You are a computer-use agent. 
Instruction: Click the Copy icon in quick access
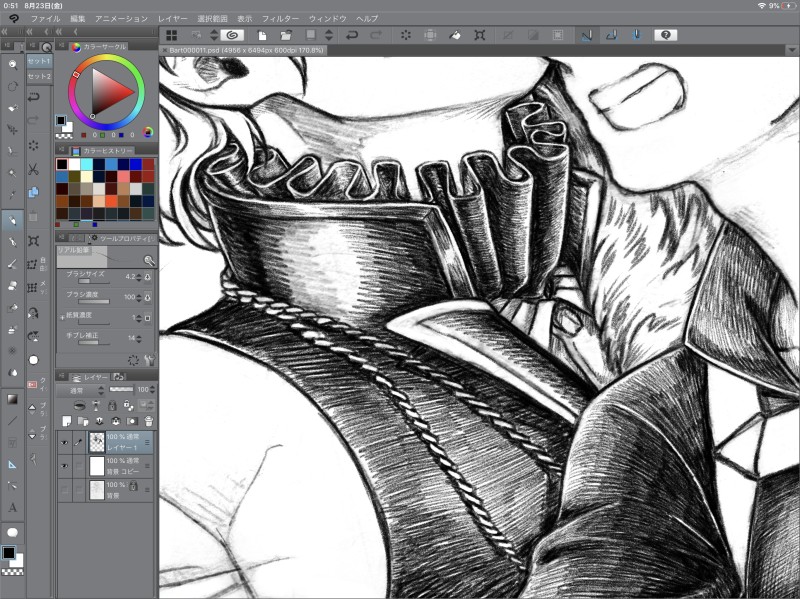tap(33, 192)
